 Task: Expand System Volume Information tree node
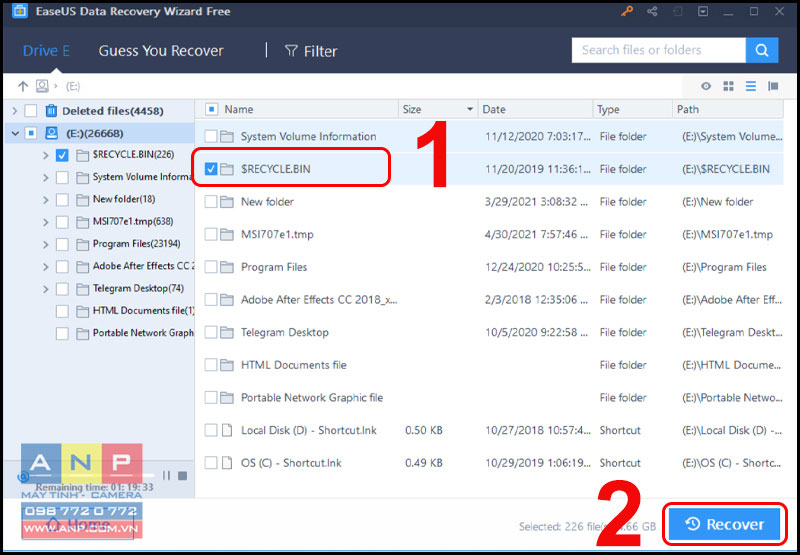pyautogui.click(x=46, y=178)
